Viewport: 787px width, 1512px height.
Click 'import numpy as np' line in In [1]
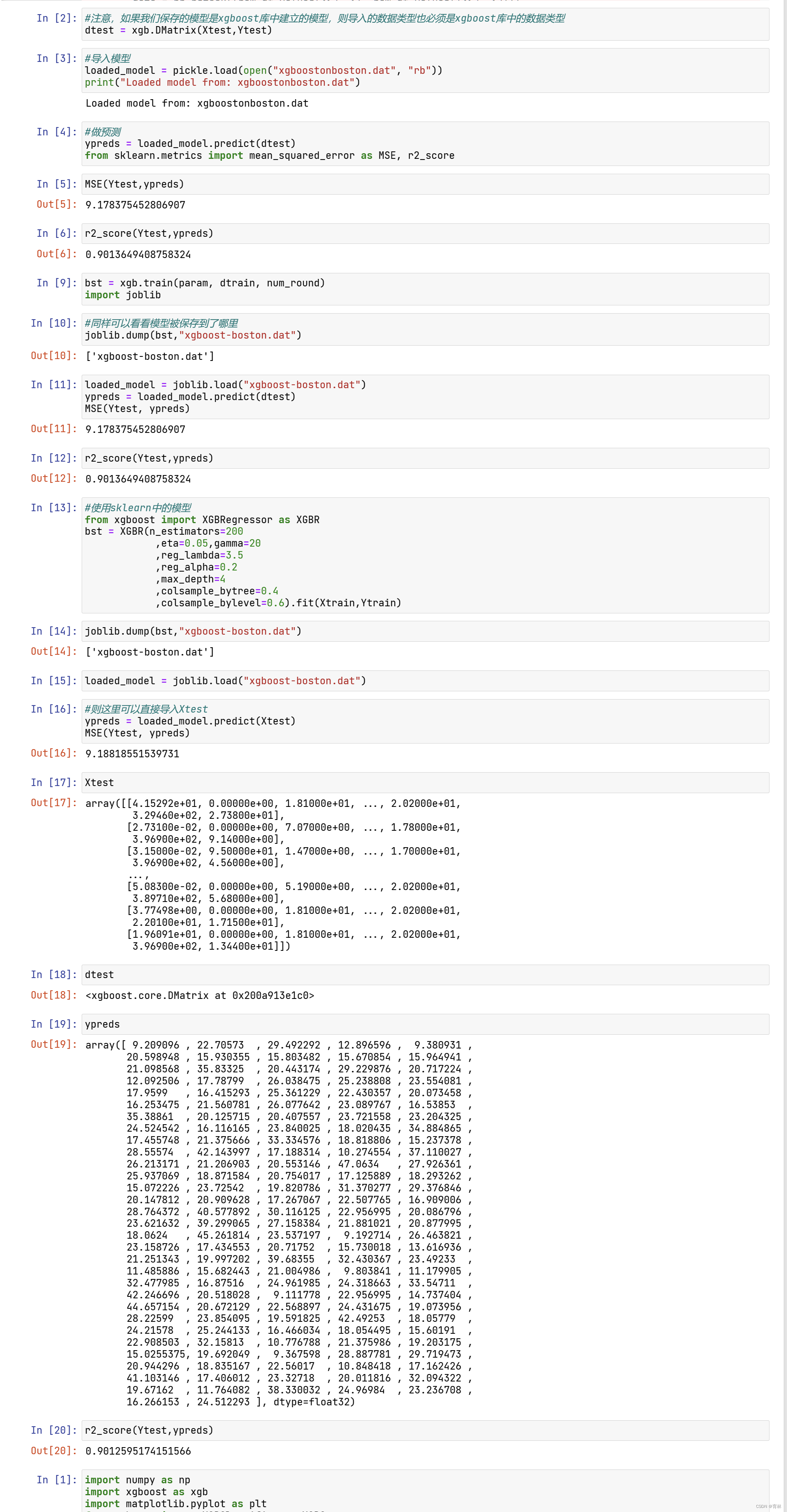click(137, 1480)
